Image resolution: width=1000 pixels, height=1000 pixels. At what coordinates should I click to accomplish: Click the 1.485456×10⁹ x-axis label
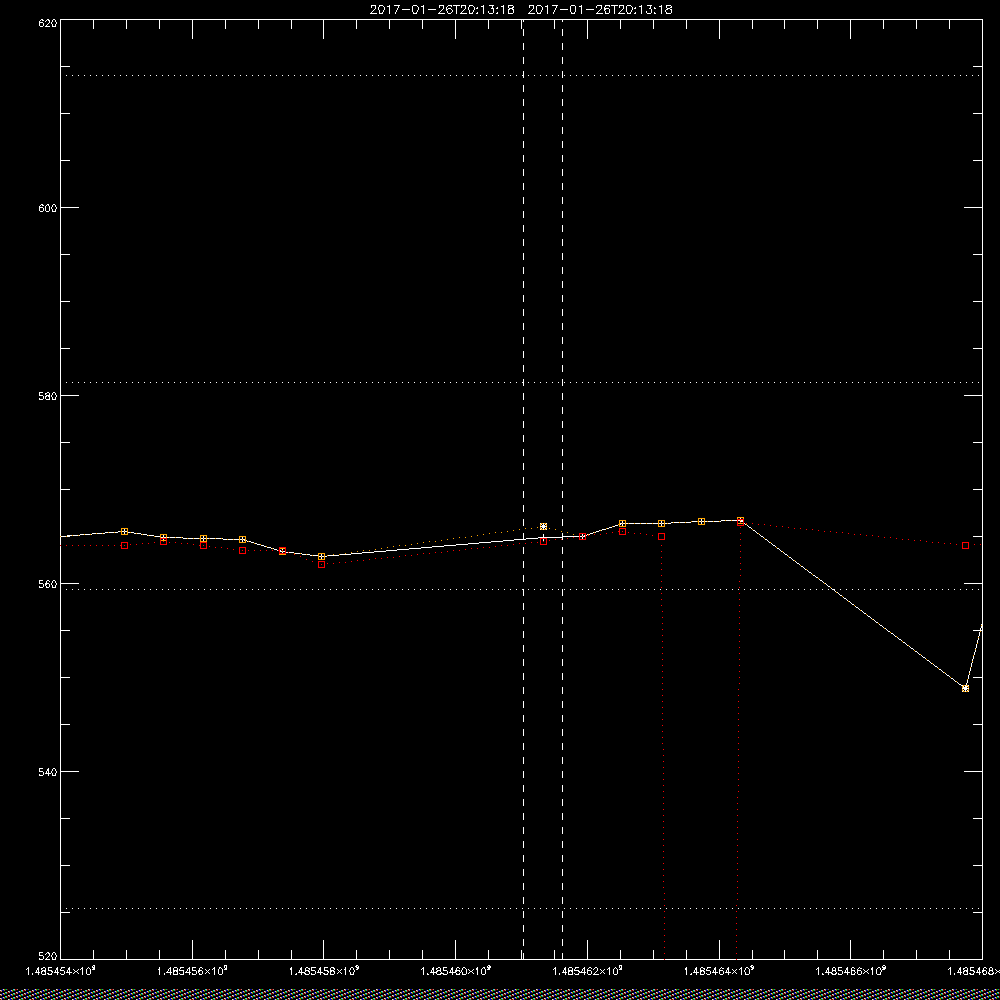(x=193, y=971)
